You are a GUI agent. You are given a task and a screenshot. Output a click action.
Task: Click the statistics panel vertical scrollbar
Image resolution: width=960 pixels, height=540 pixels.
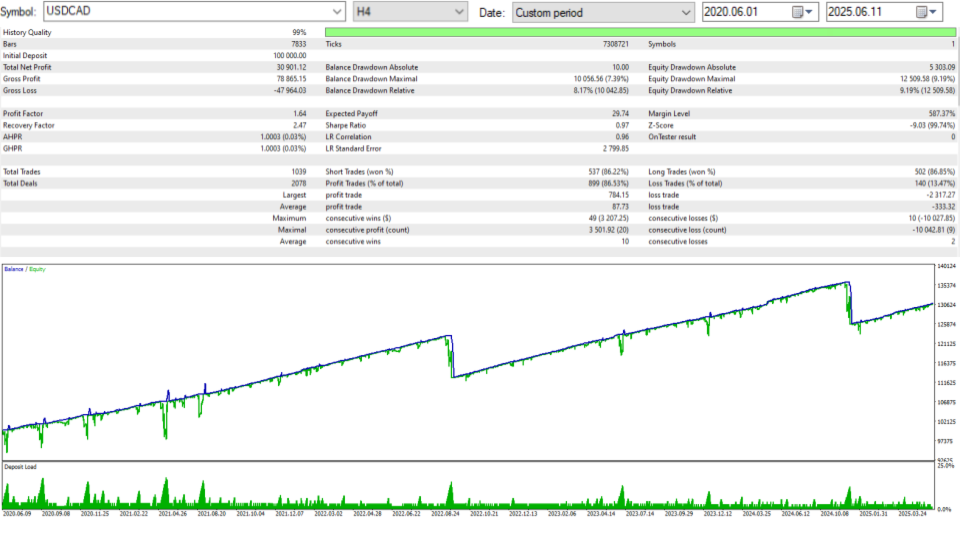click(x=958, y=141)
